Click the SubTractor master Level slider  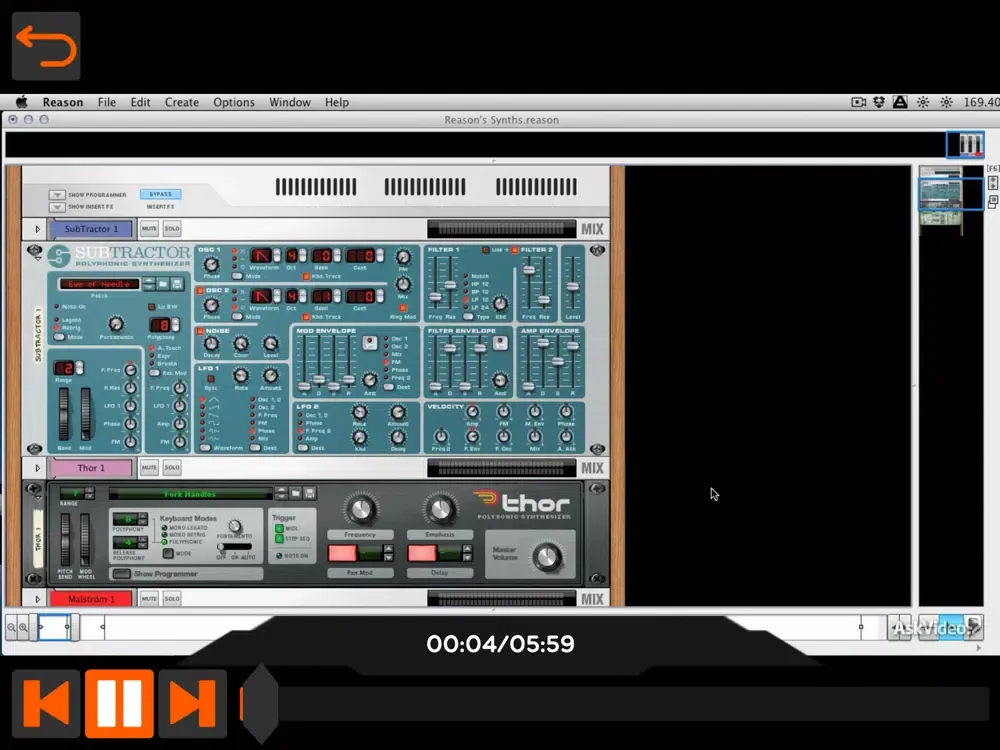[x=572, y=284]
